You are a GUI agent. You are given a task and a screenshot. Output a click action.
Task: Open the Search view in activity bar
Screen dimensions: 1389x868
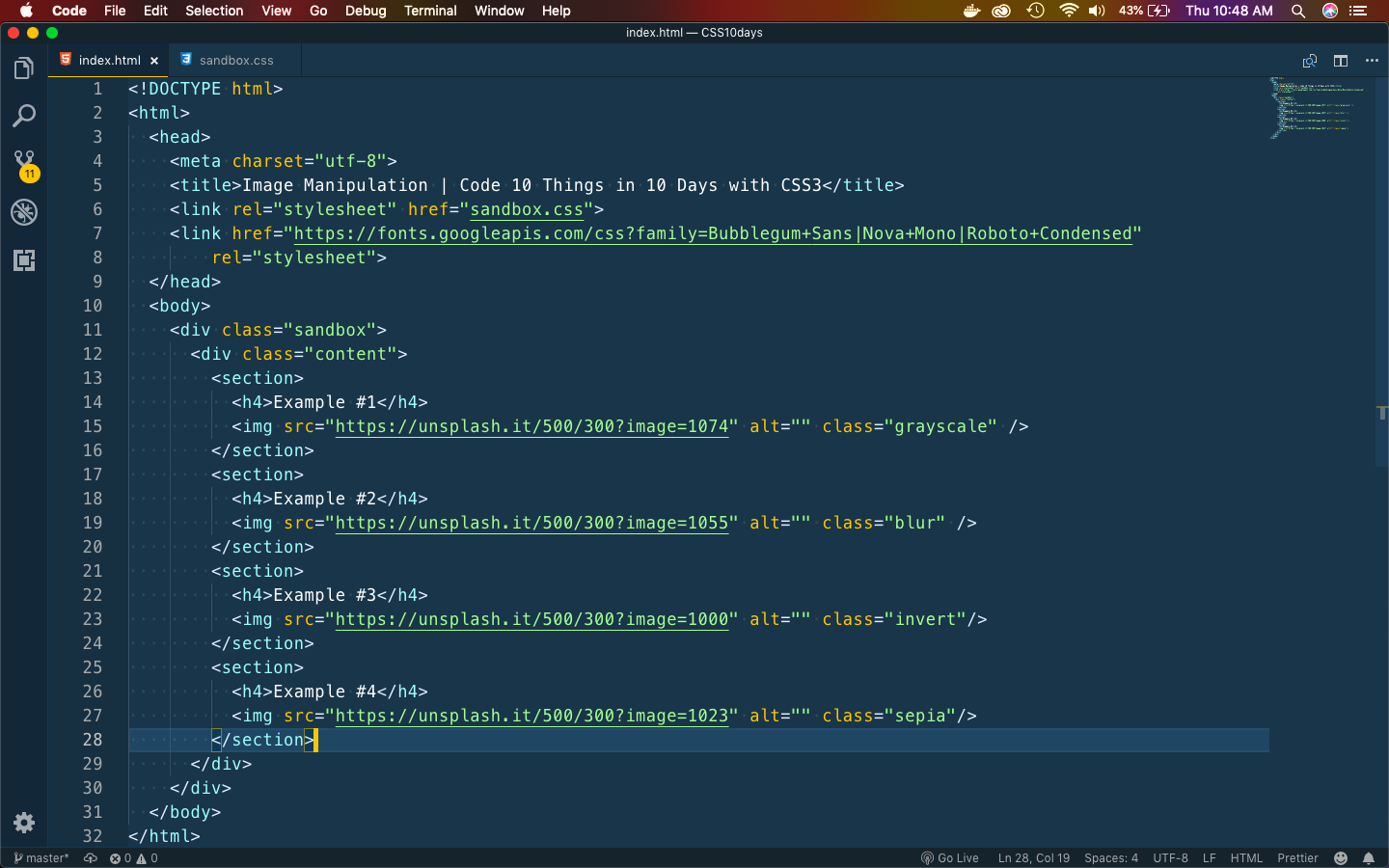tap(24, 116)
